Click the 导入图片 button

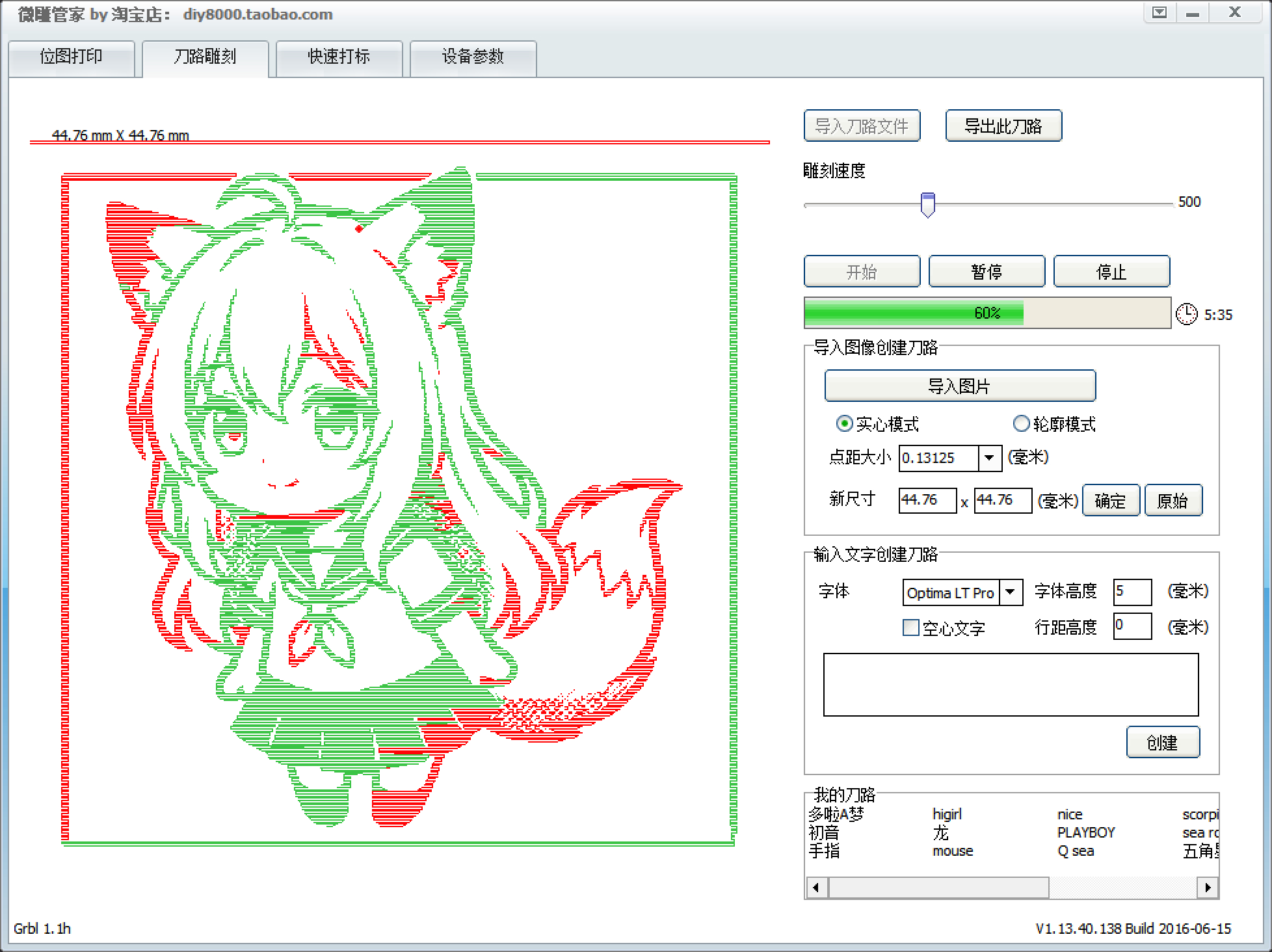(959, 386)
